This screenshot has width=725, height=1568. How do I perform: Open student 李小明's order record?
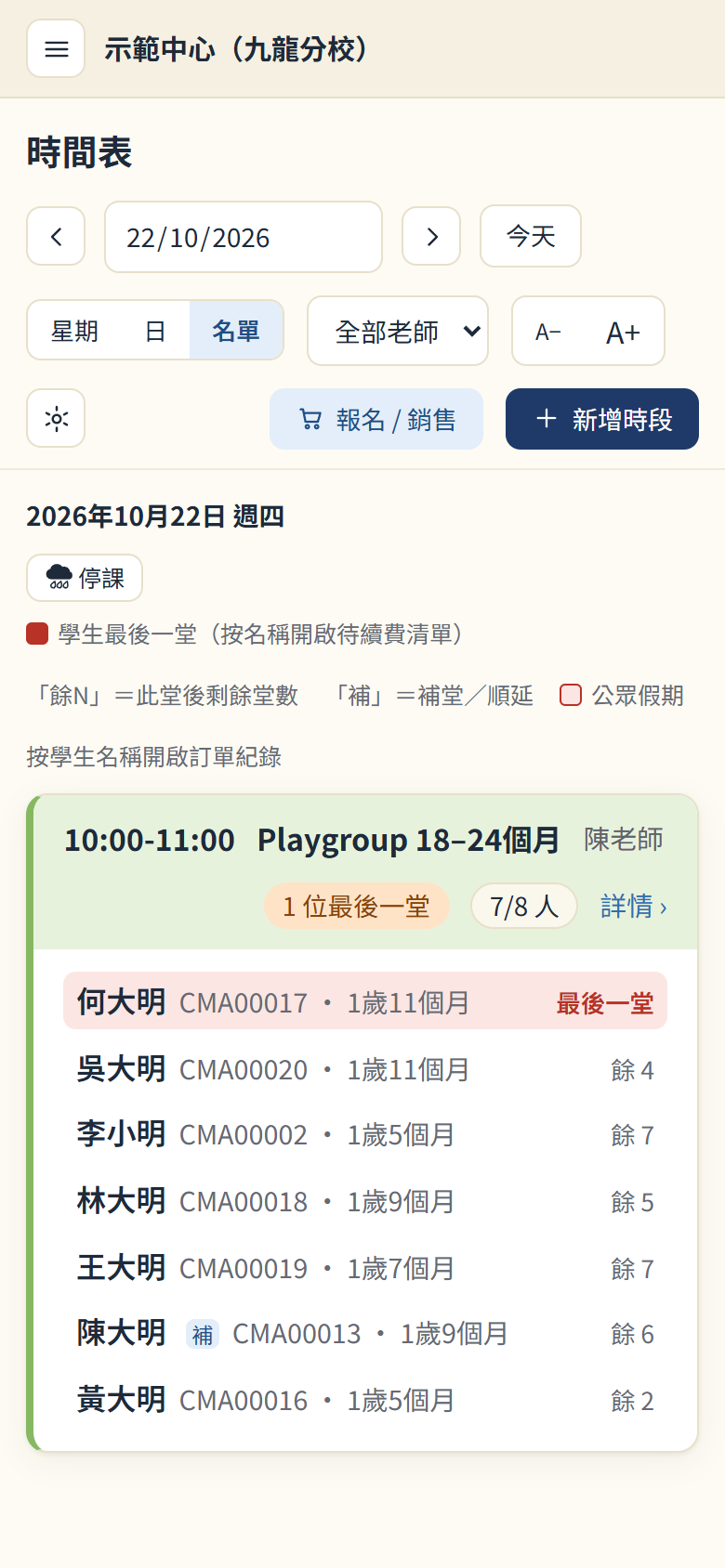(x=121, y=1133)
